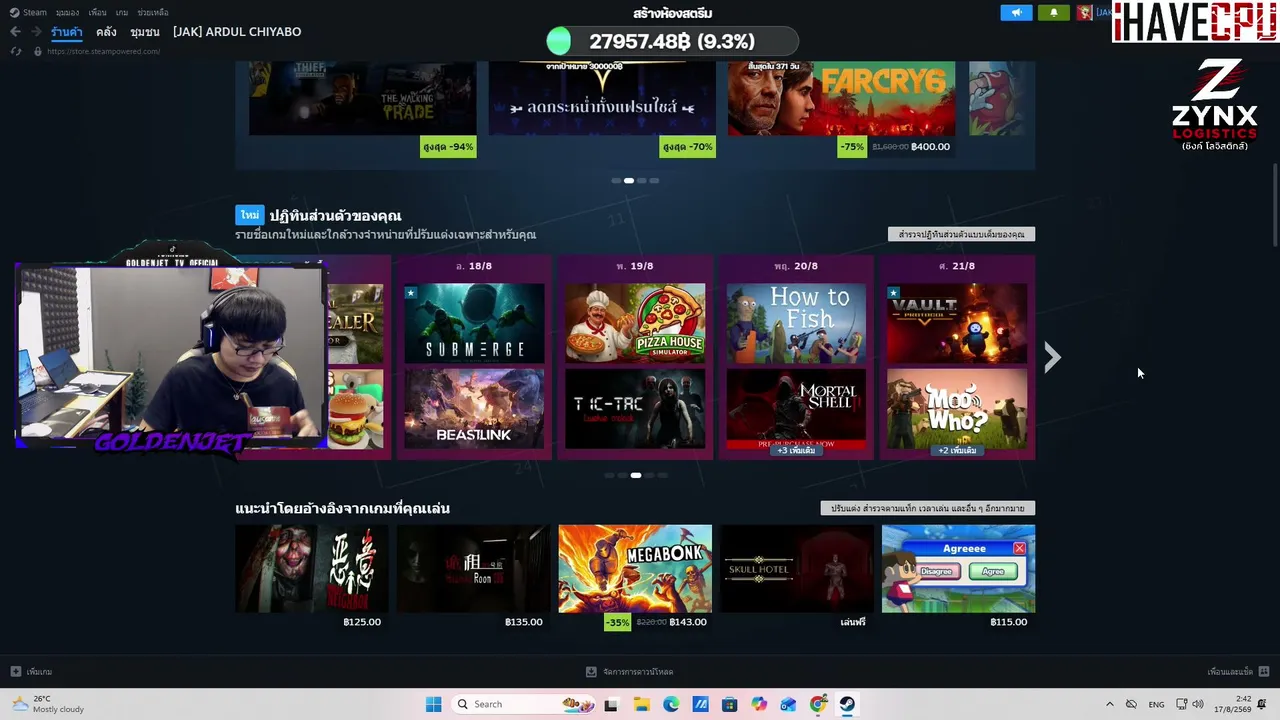1280x720 pixels.
Task: Advance the calendar with the right arrow
Action: click(1051, 357)
